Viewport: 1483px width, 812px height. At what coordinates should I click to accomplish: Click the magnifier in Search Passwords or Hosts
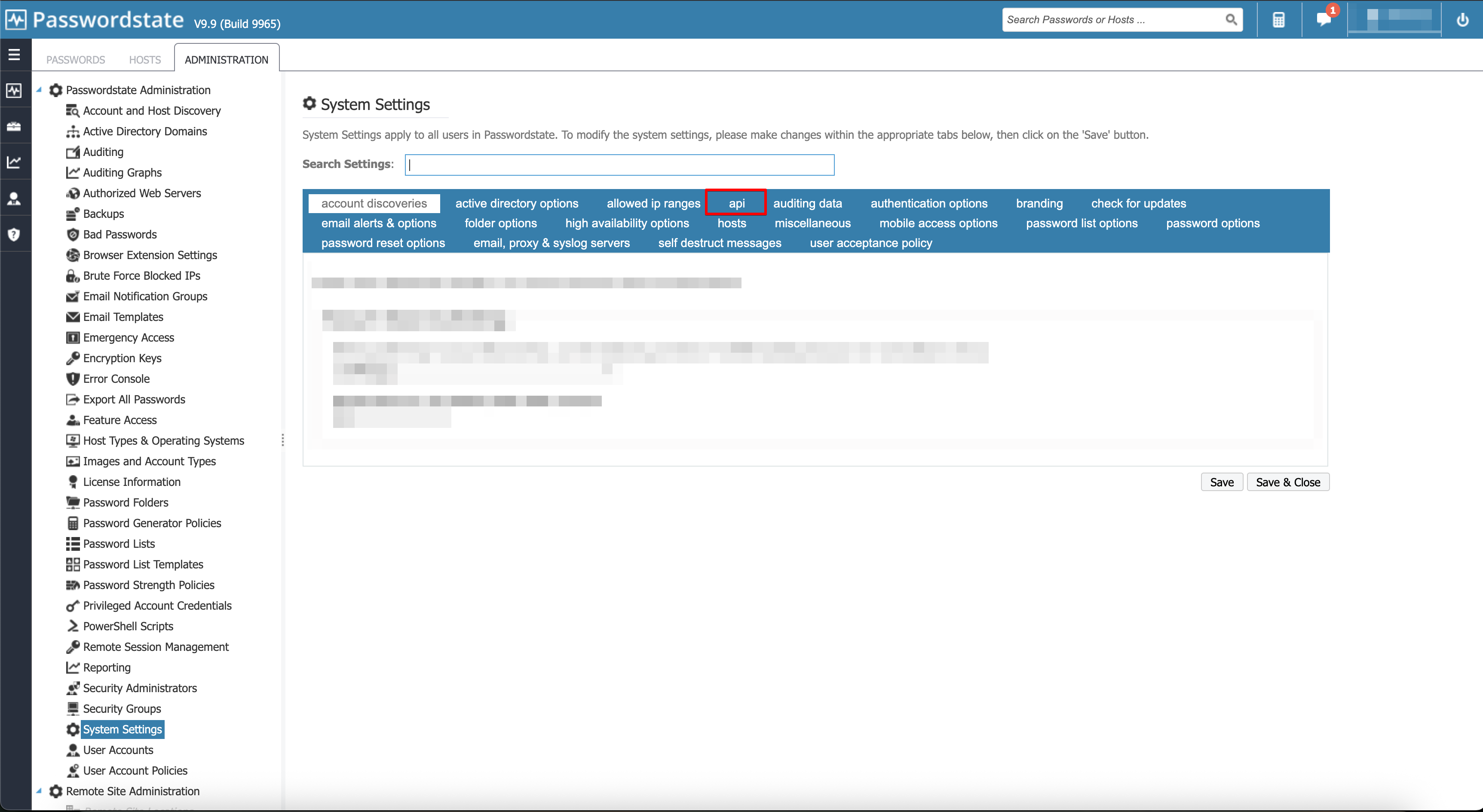point(1232,19)
